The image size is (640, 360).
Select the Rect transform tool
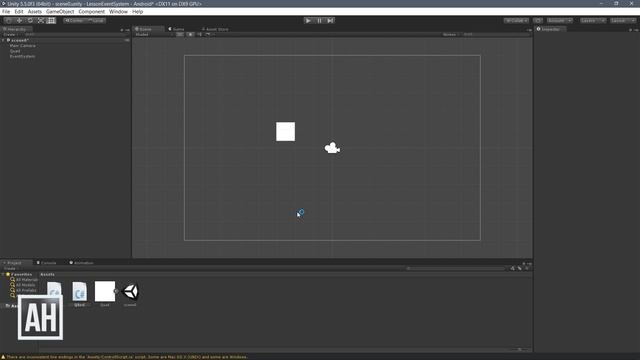51,20
